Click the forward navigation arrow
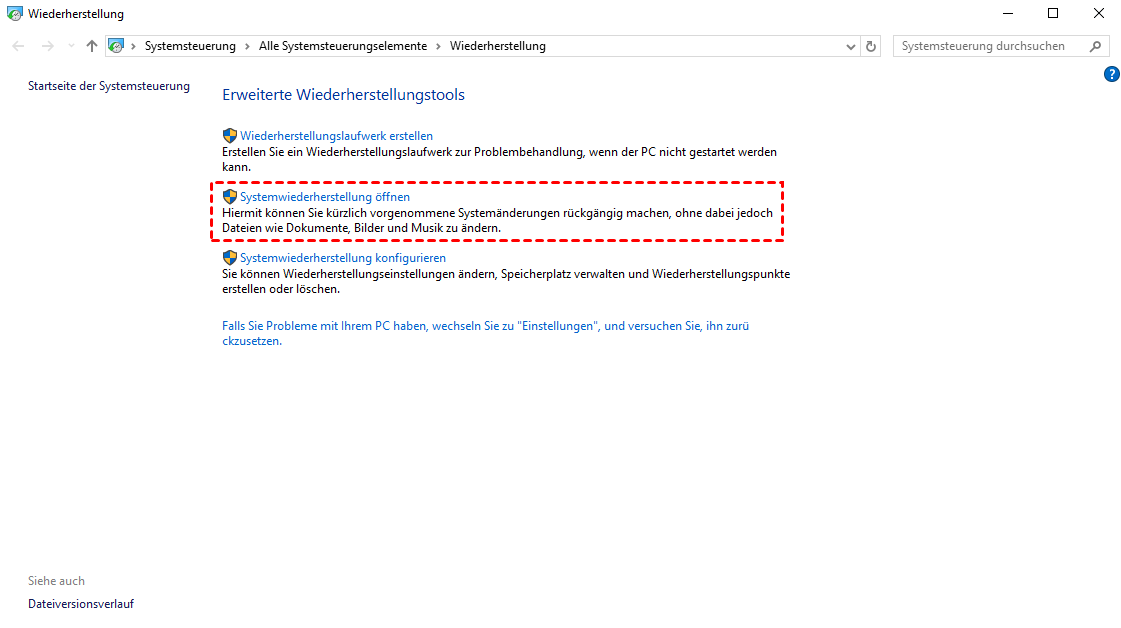 [47, 46]
